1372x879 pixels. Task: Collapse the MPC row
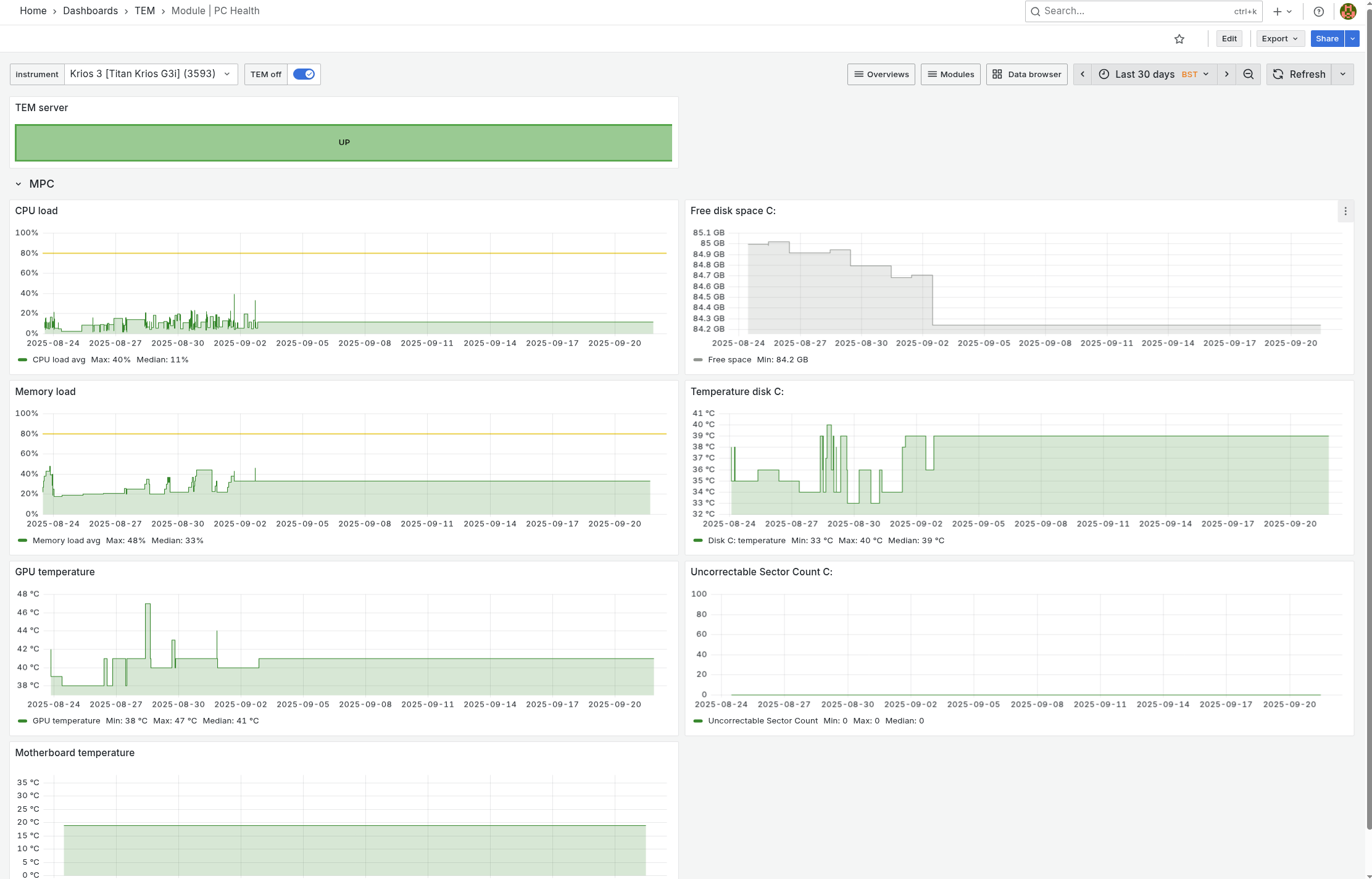[19, 184]
